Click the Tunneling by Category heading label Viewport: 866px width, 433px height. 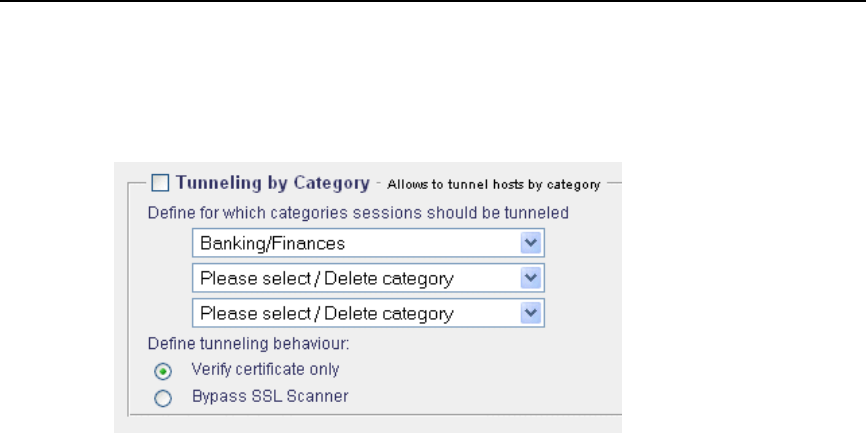273,183
